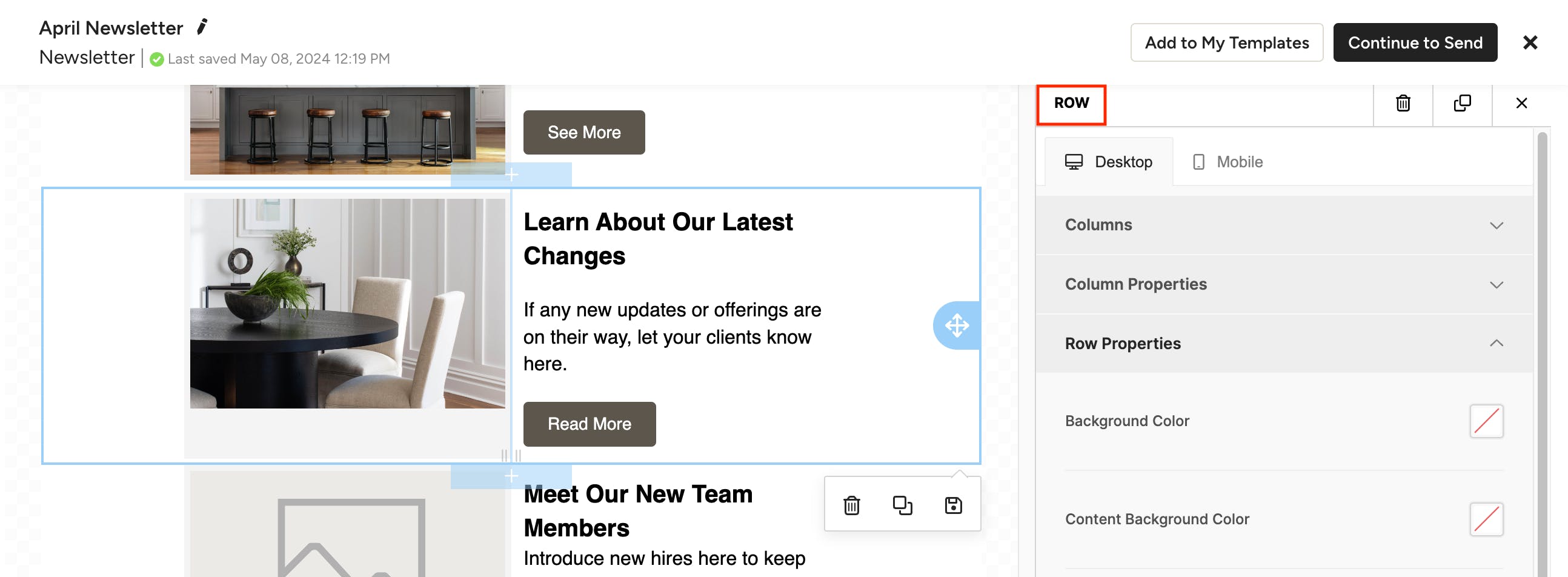Switch to the Mobile tab
This screenshot has width=1568, height=577.
[x=1227, y=162]
